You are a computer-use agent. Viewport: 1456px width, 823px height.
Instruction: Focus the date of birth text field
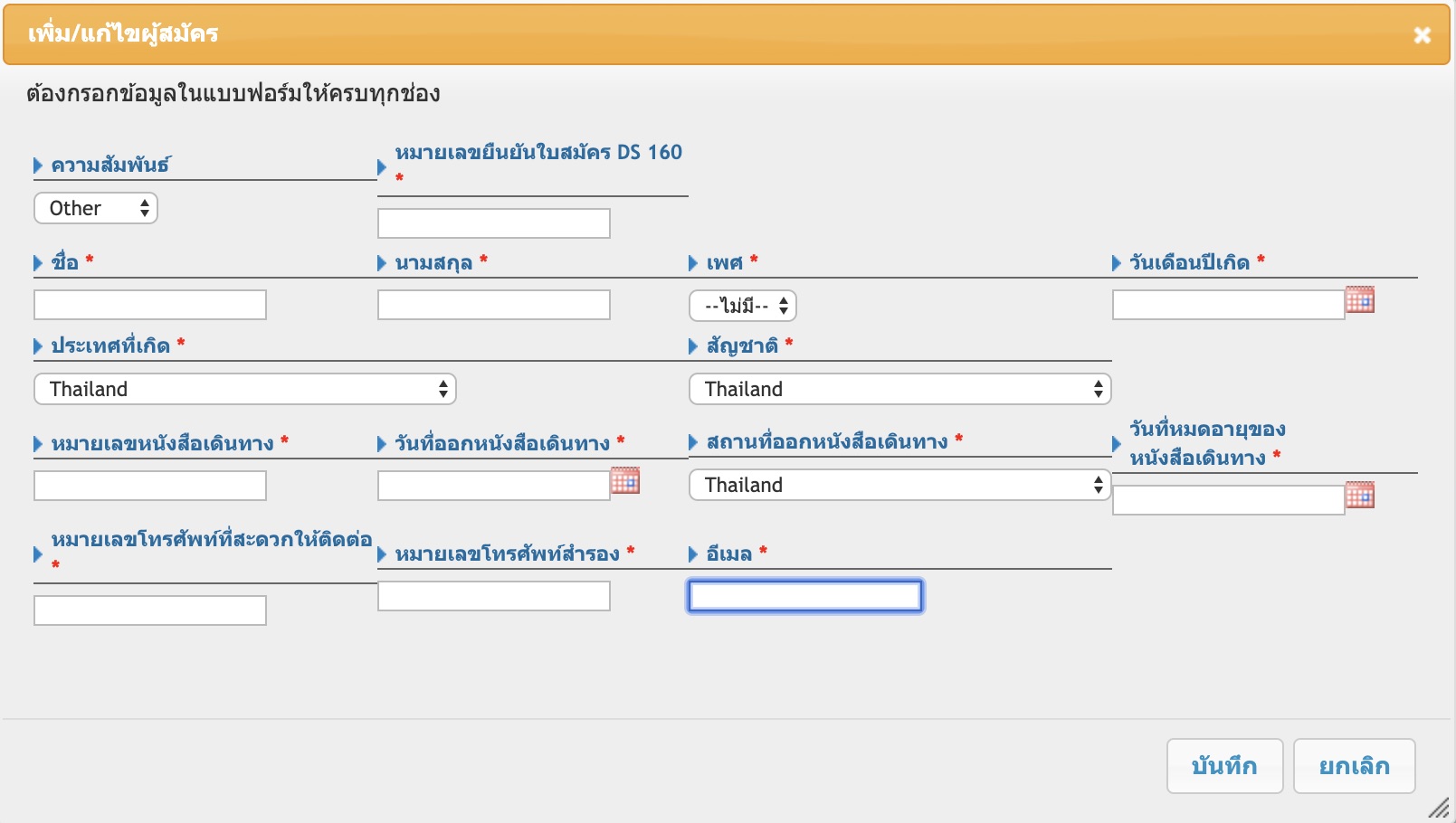coord(1228,305)
